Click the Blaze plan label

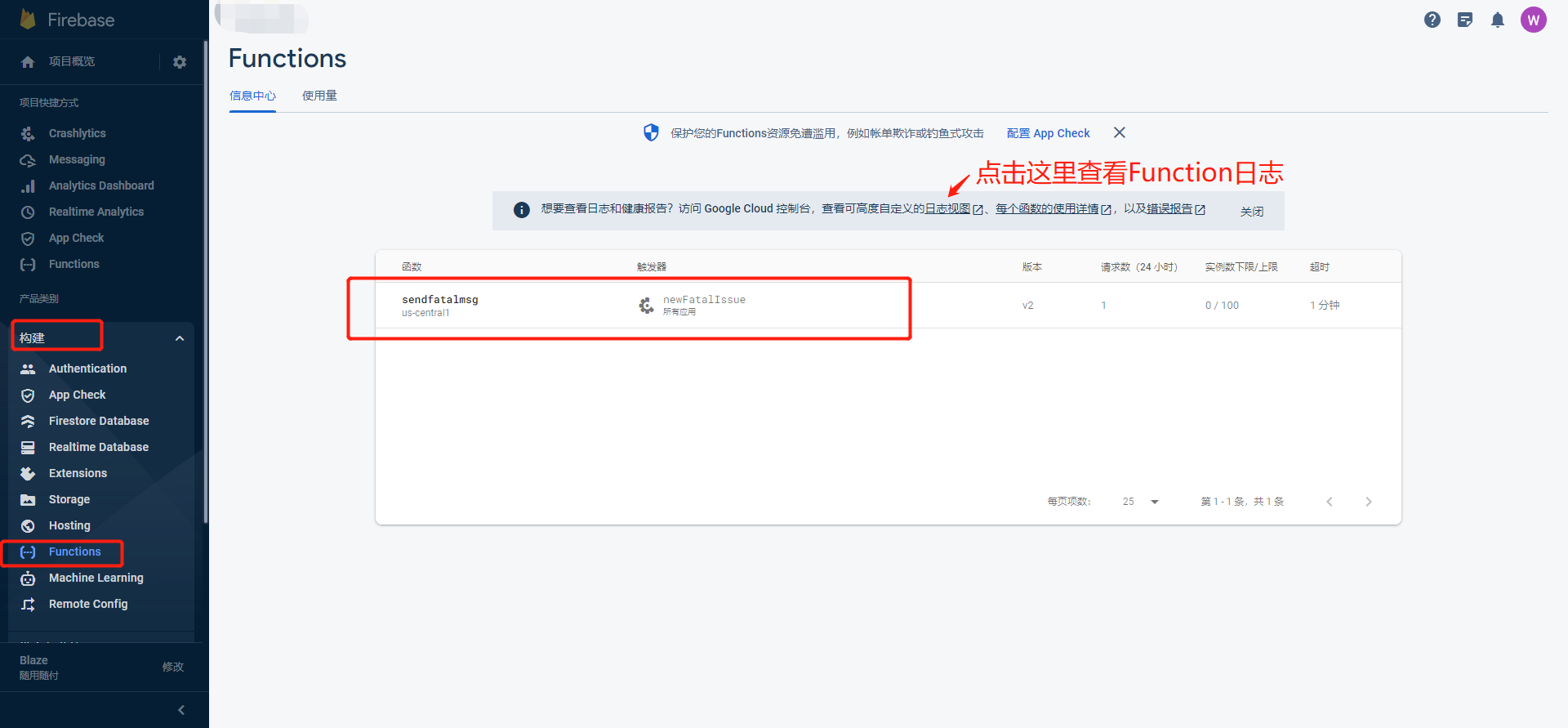click(33, 660)
